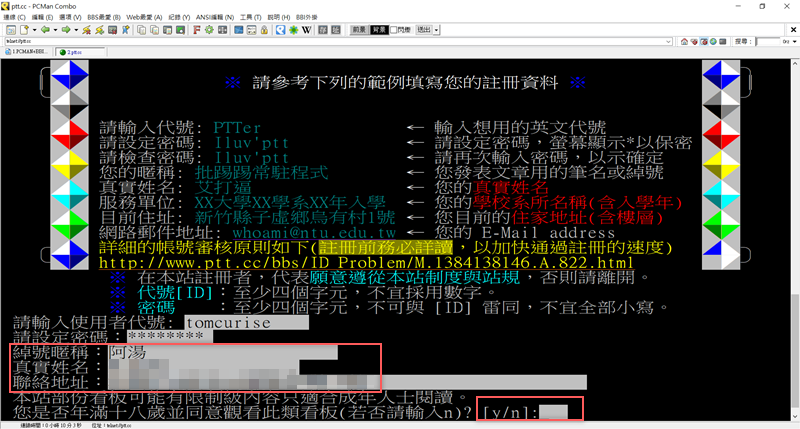The image size is (800, 429).
Task: Click the [y/n] answer field
Action: (x=554, y=412)
